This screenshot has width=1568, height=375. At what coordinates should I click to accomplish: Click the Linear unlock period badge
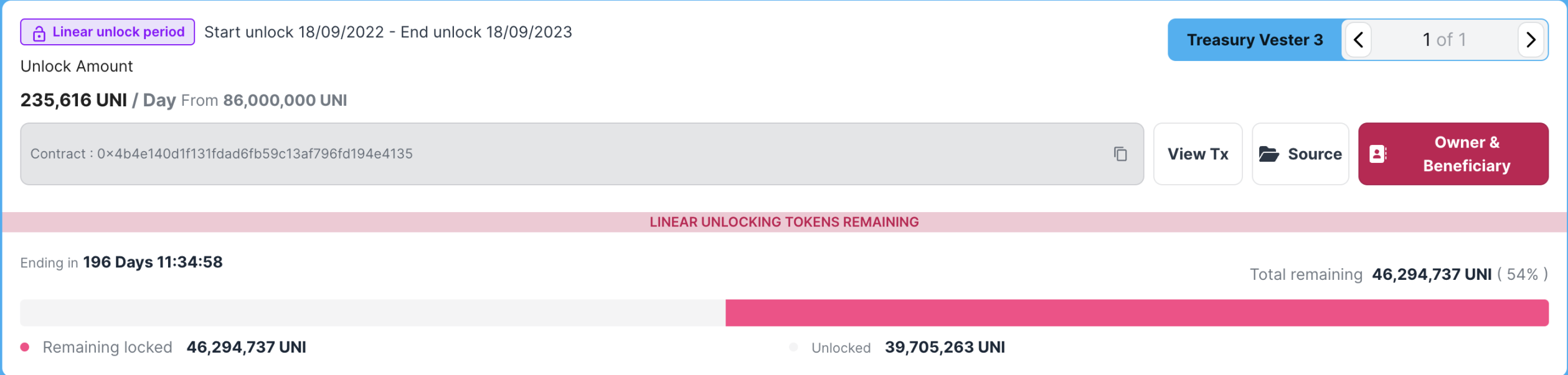click(107, 32)
